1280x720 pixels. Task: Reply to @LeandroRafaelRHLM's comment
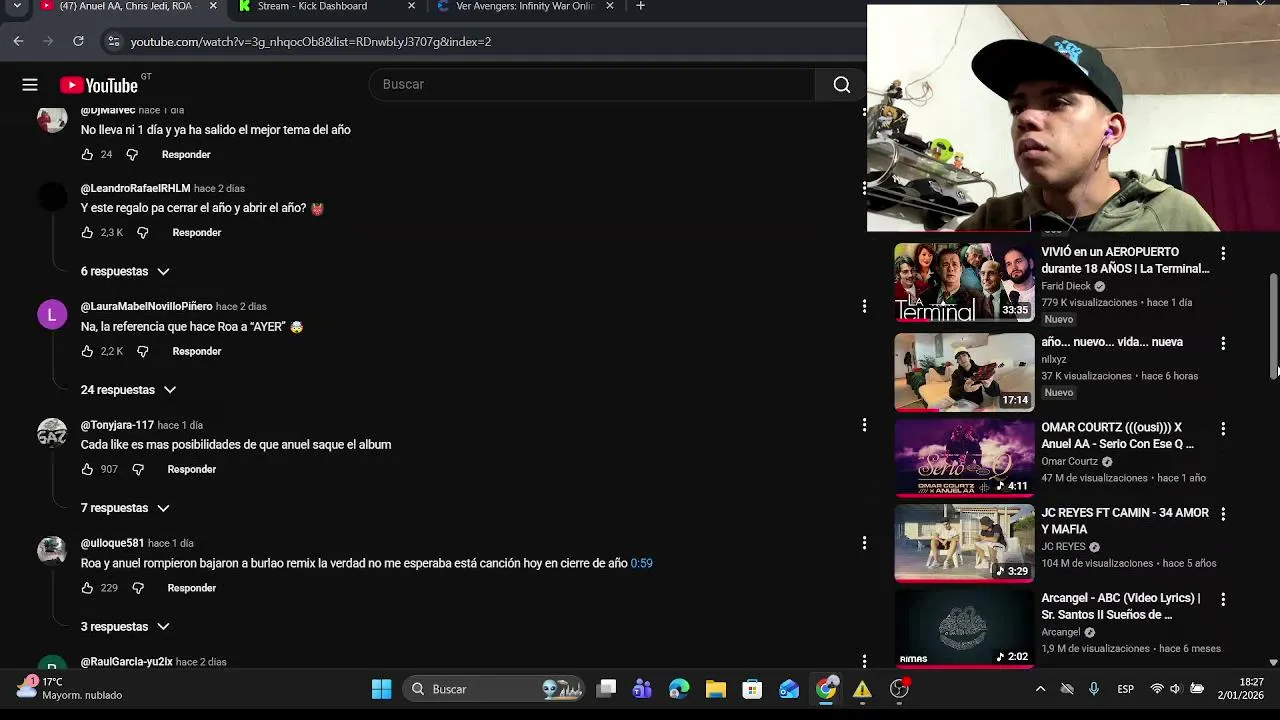click(197, 233)
